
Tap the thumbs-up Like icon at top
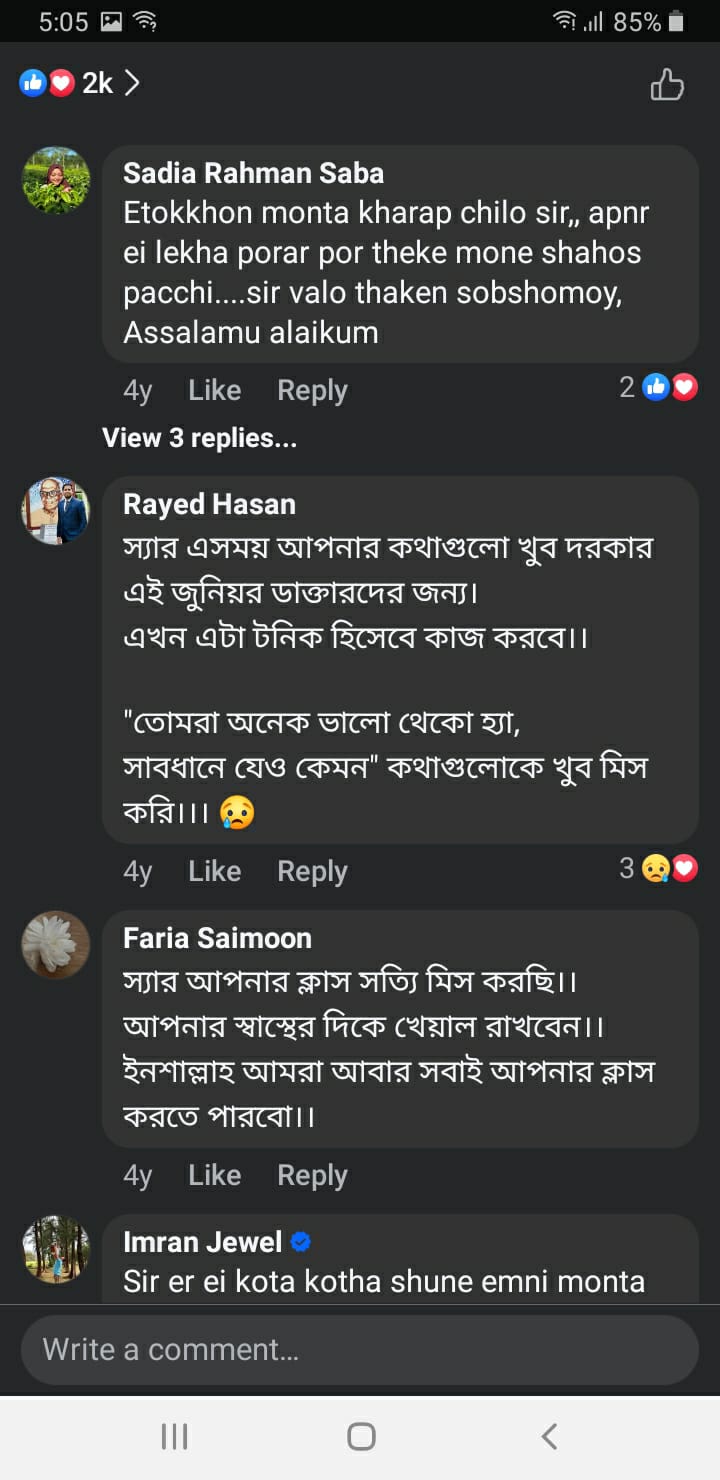[667, 85]
